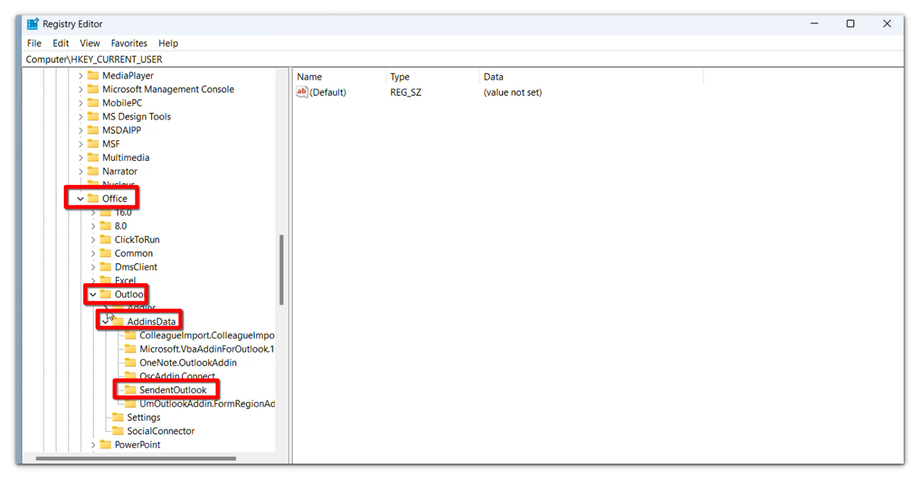
Task: Click the tree pane vertical scrollbar thumb
Action: (x=282, y=270)
